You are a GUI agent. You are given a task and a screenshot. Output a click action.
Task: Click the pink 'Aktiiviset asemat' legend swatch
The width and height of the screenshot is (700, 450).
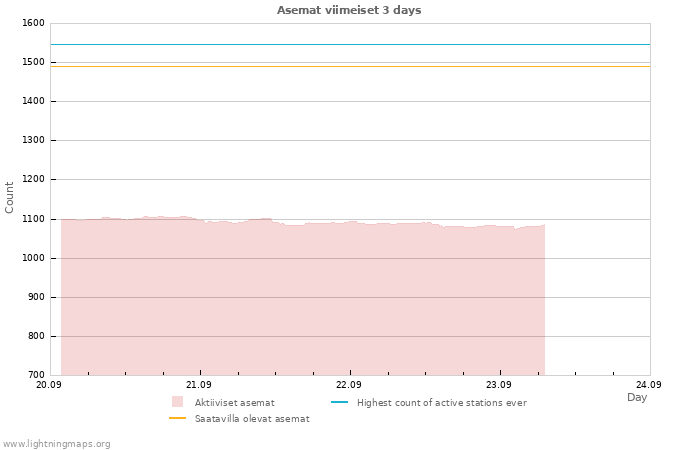[x=177, y=402]
